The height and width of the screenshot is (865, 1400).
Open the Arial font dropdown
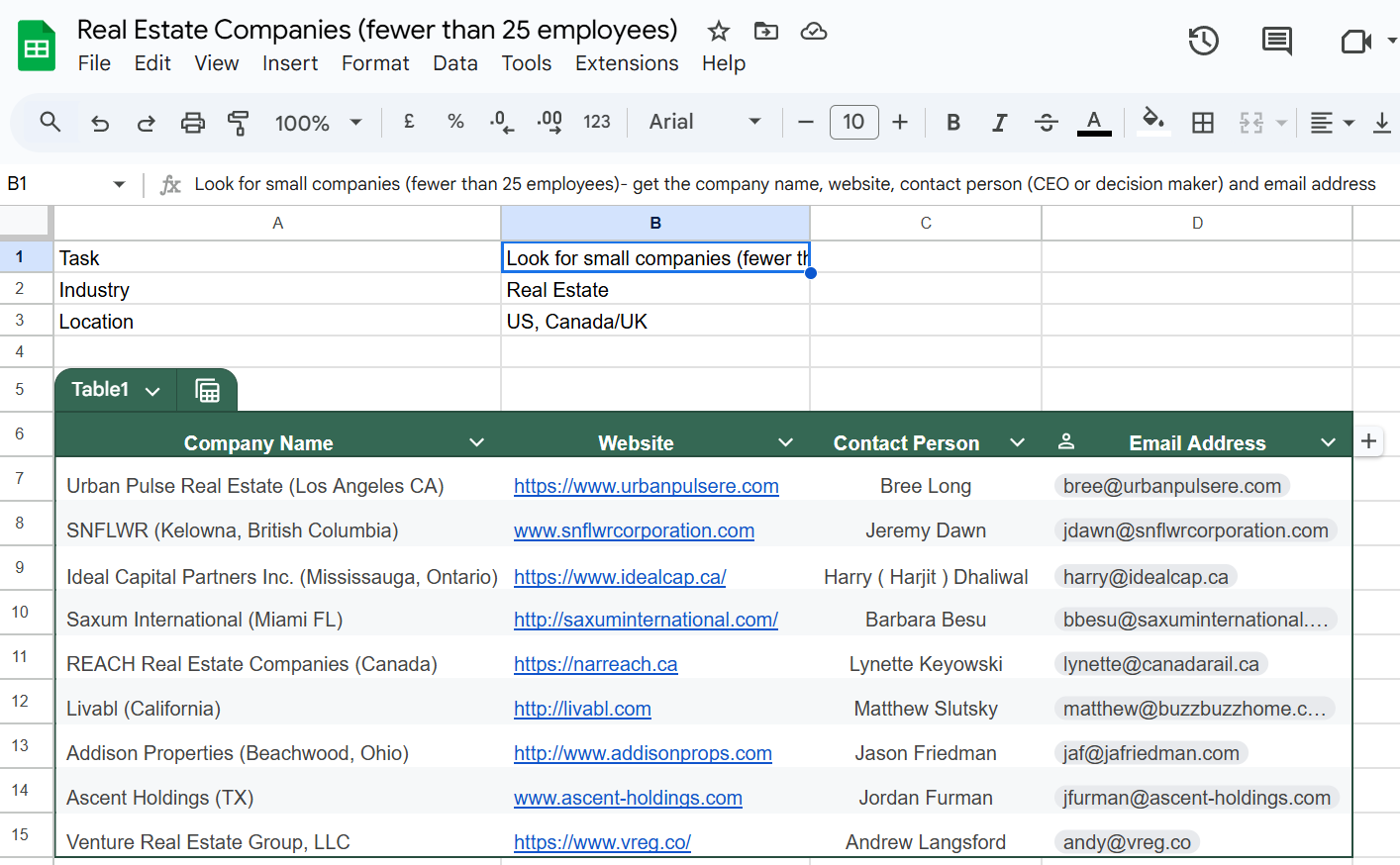pos(705,122)
